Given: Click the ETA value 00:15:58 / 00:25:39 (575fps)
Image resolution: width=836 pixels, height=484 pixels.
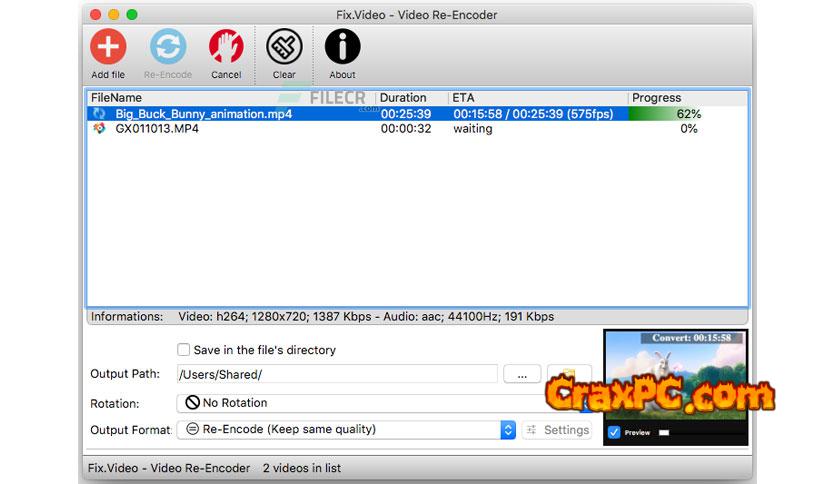Looking at the screenshot, I should click(x=533, y=114).
